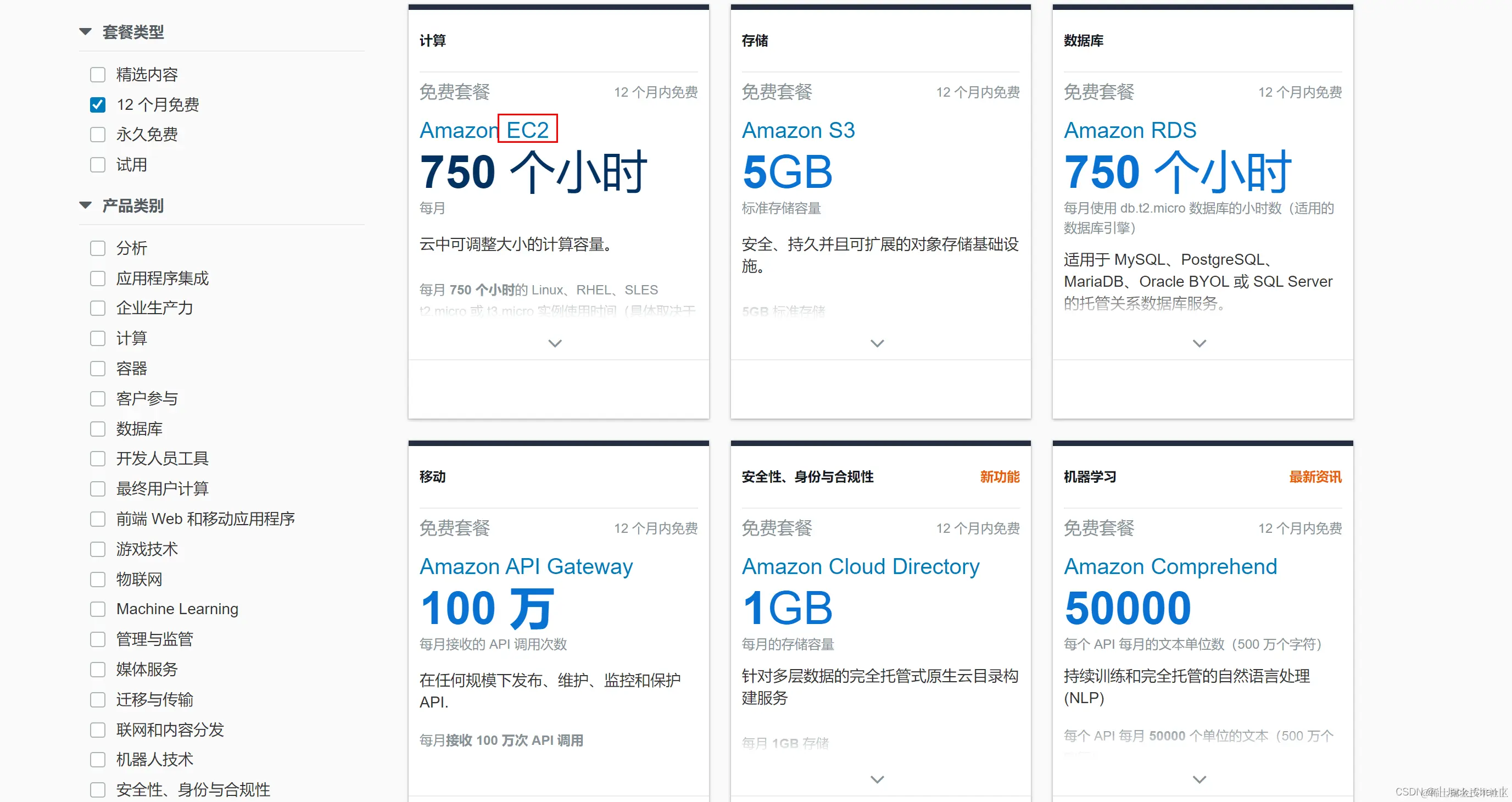Click the 计算 card category header
Image resolution: width=1512 pixels, height=802 pixels.
[x=433, y=41]
